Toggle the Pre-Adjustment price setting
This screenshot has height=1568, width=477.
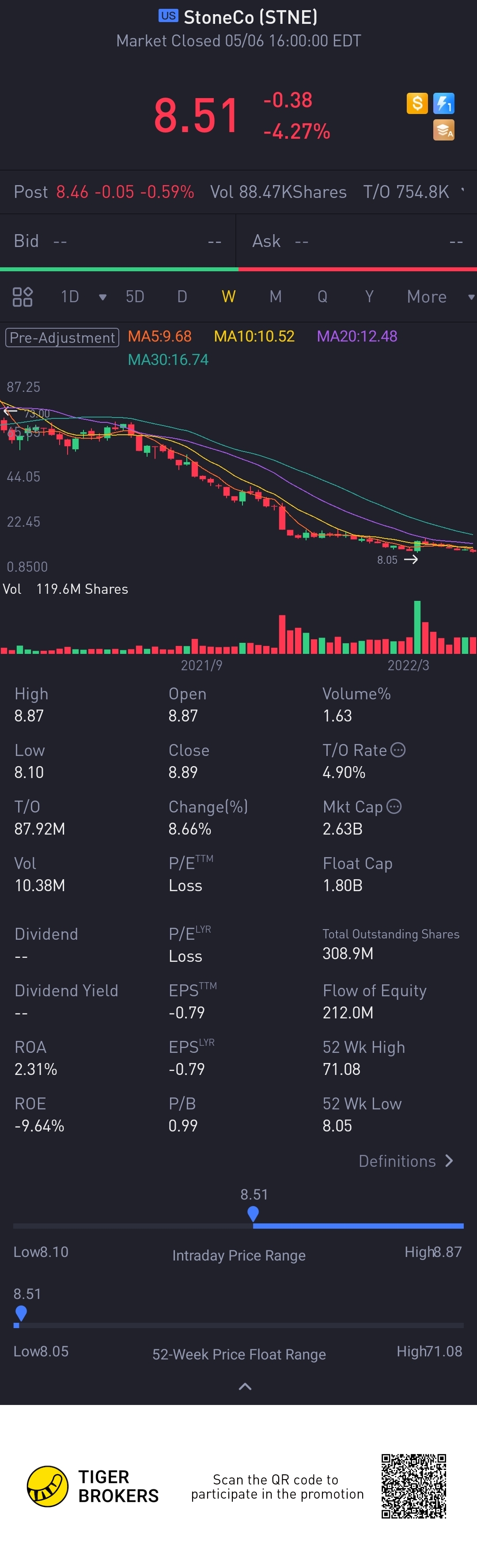(x=62, y=337)
